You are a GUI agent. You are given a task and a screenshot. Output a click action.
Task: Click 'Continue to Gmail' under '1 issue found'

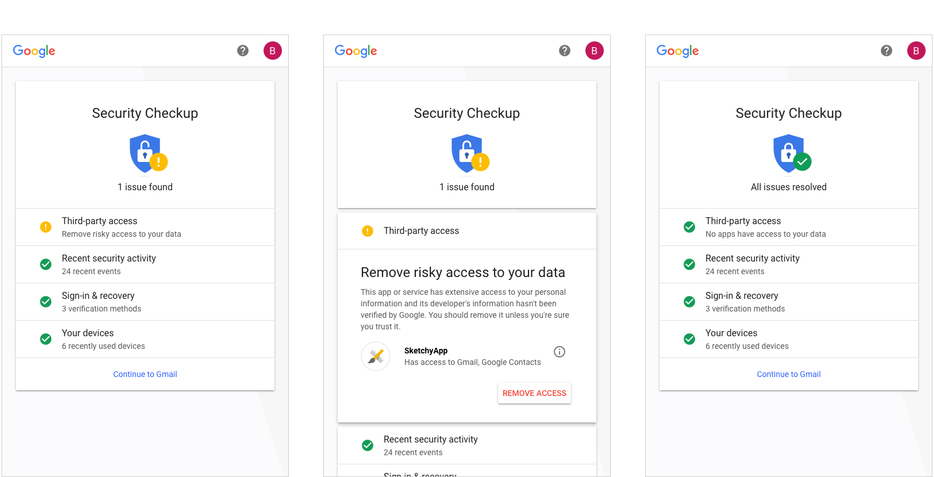click(x=145, y=374)
